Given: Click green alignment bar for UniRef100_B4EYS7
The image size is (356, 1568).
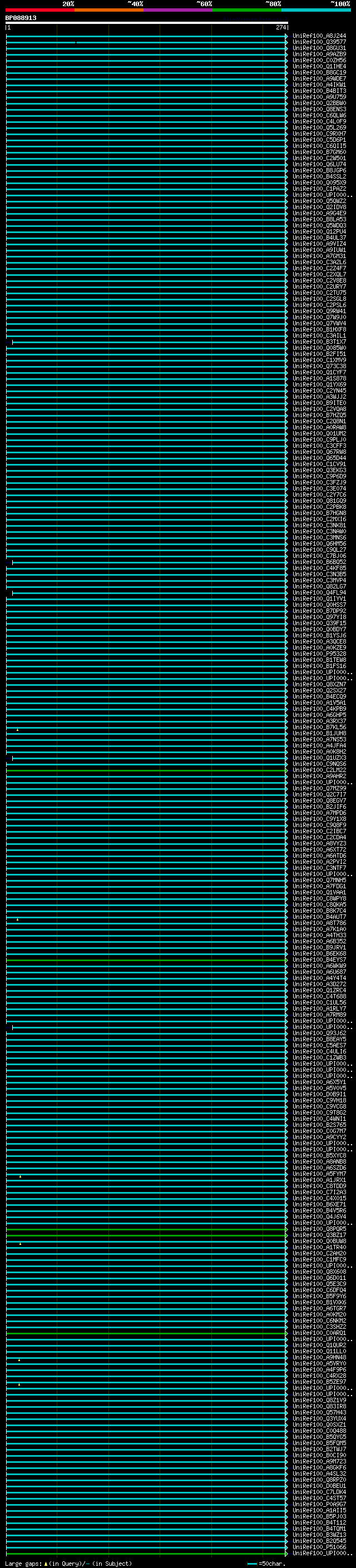Looking at the screenshot, I should [147, 960].
